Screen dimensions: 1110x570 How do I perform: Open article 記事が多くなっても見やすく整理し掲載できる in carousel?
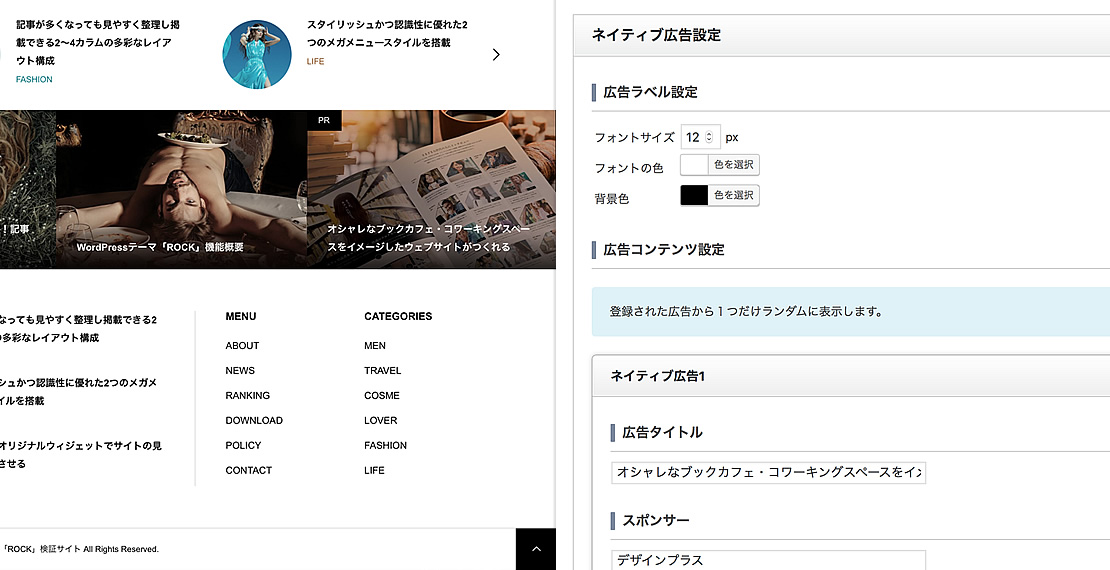point(97,42)
